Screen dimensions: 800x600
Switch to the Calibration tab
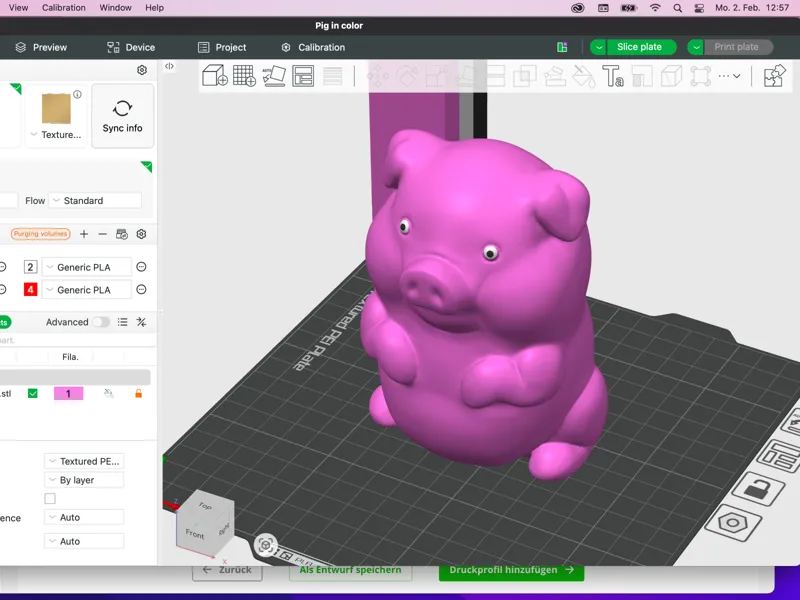[x=313, y=47]
